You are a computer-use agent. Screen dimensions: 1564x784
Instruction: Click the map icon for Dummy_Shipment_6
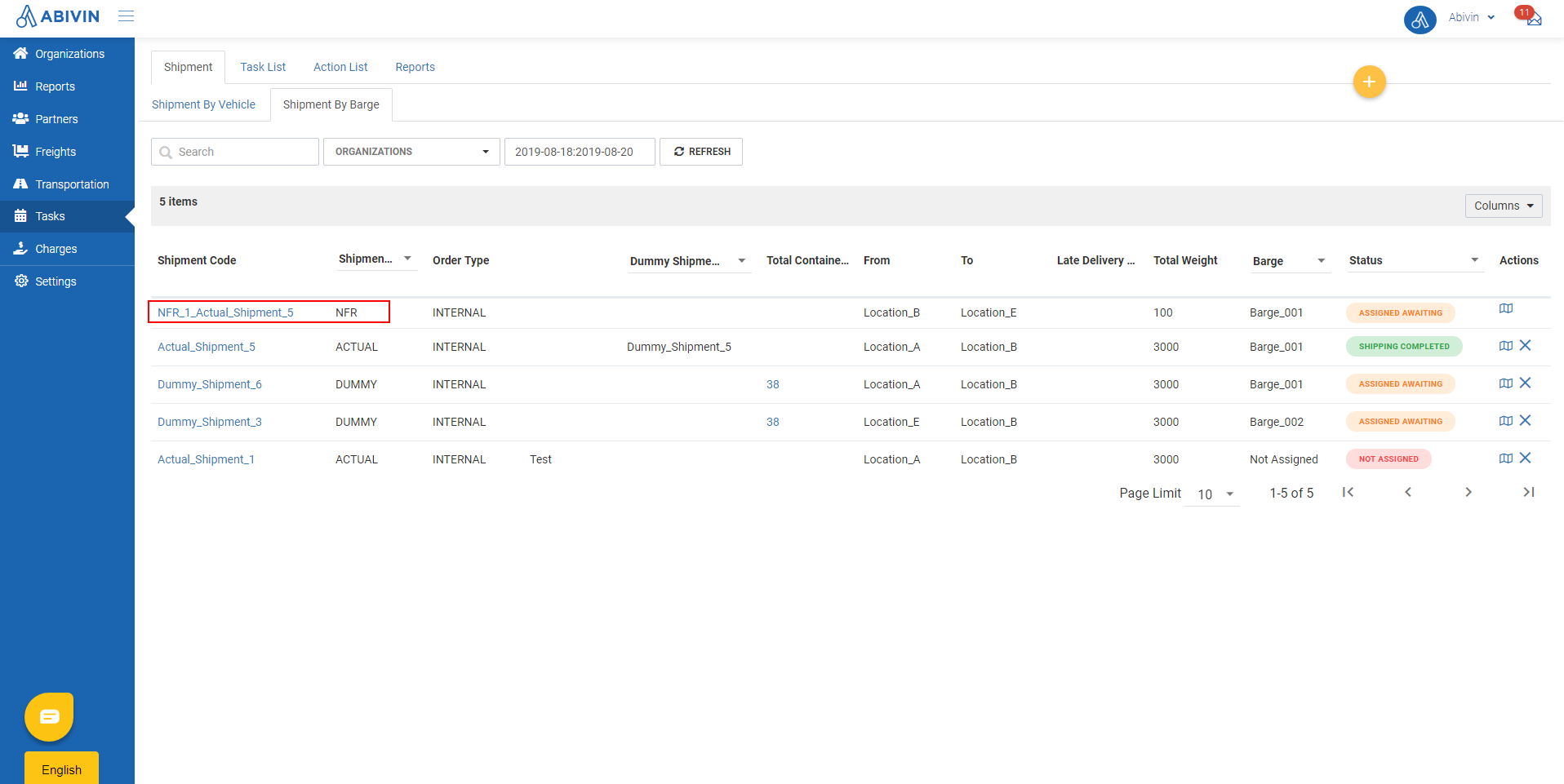click(1506, 383)
